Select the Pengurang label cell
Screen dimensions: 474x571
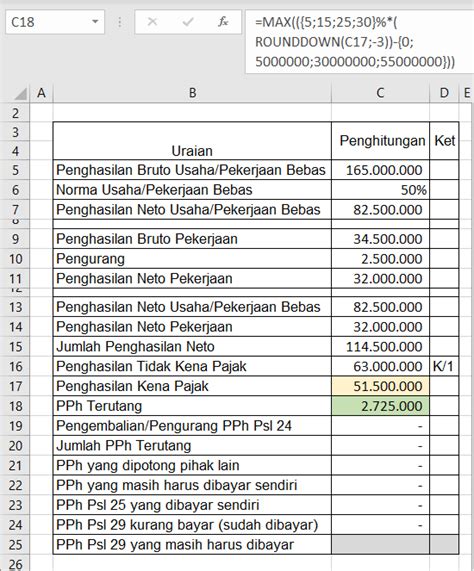[192, 259]
